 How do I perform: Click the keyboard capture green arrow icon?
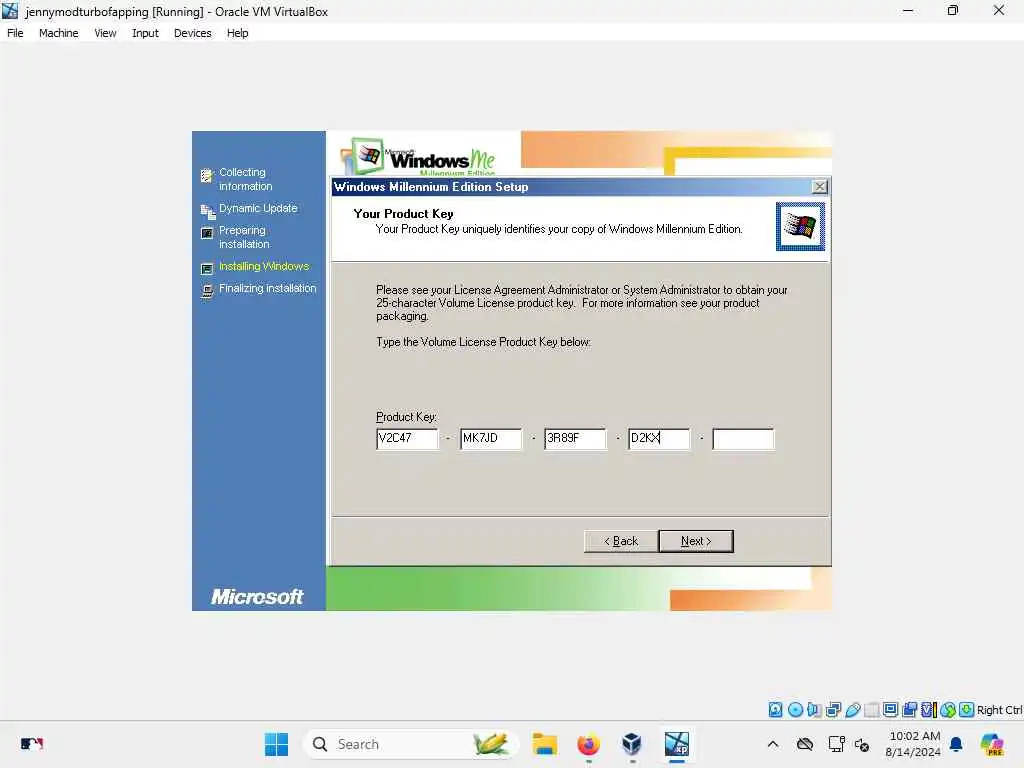tap(967, 709)
